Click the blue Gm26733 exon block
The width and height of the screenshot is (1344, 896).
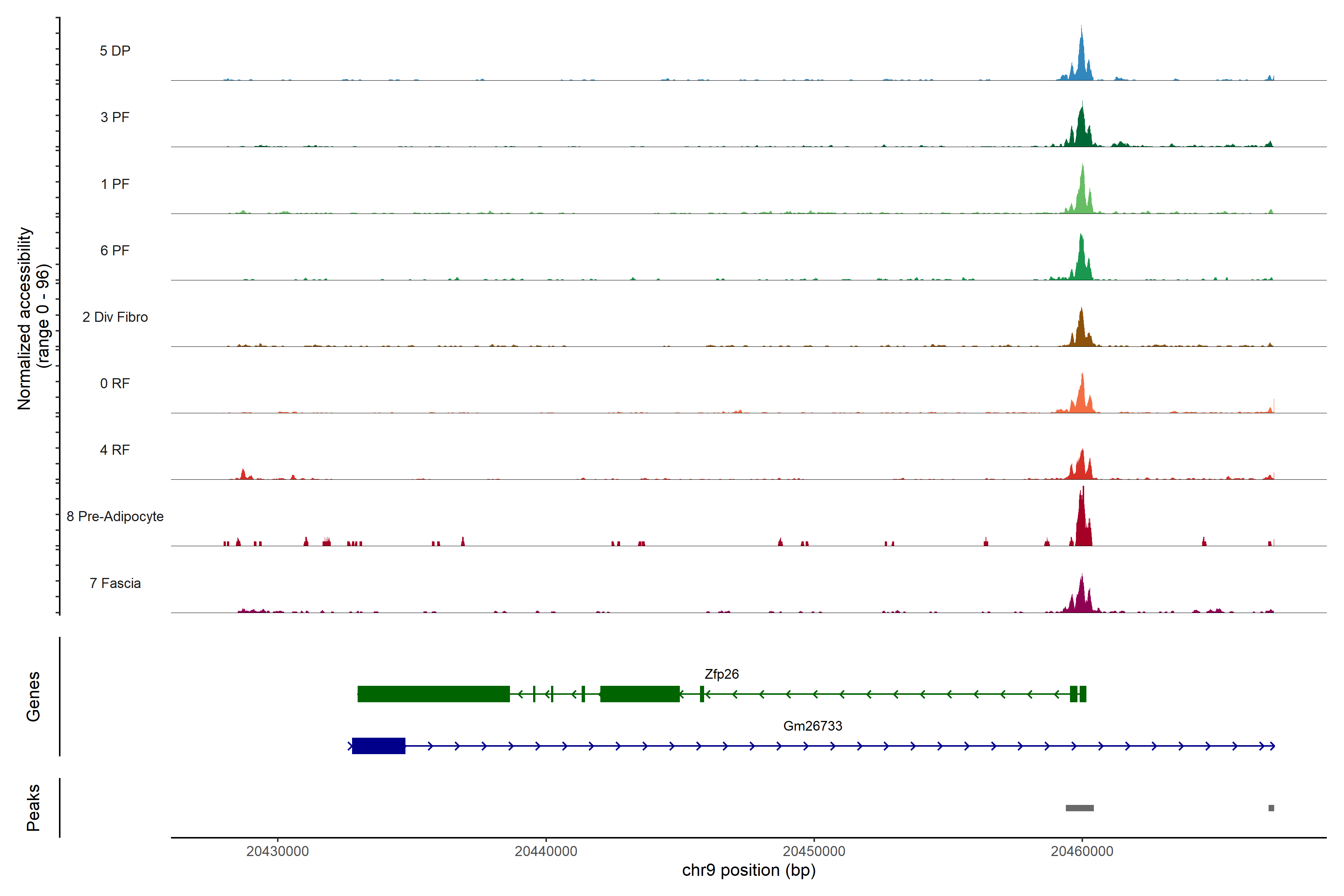click(x=378, y=746)
